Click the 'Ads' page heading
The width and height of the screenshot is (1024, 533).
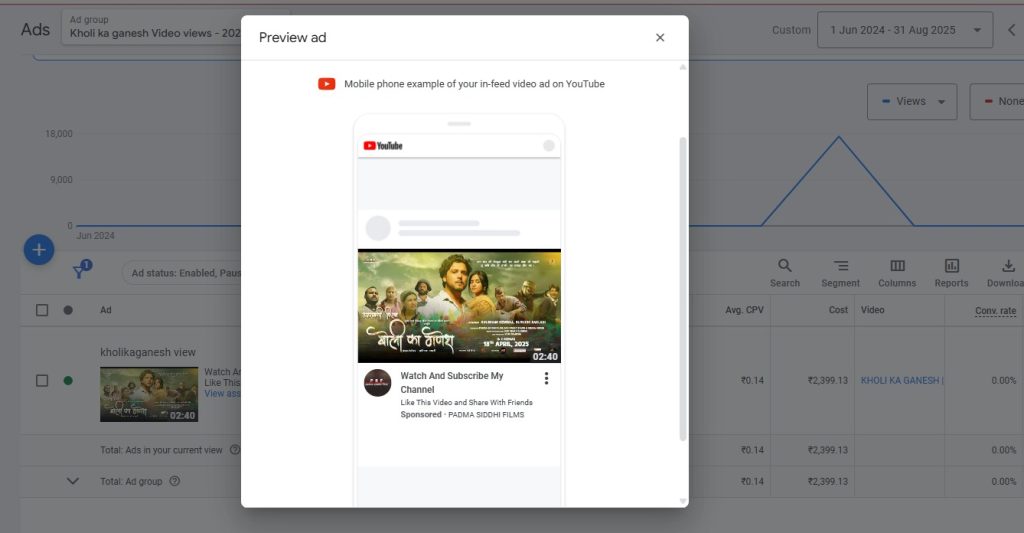click(35, 29)
